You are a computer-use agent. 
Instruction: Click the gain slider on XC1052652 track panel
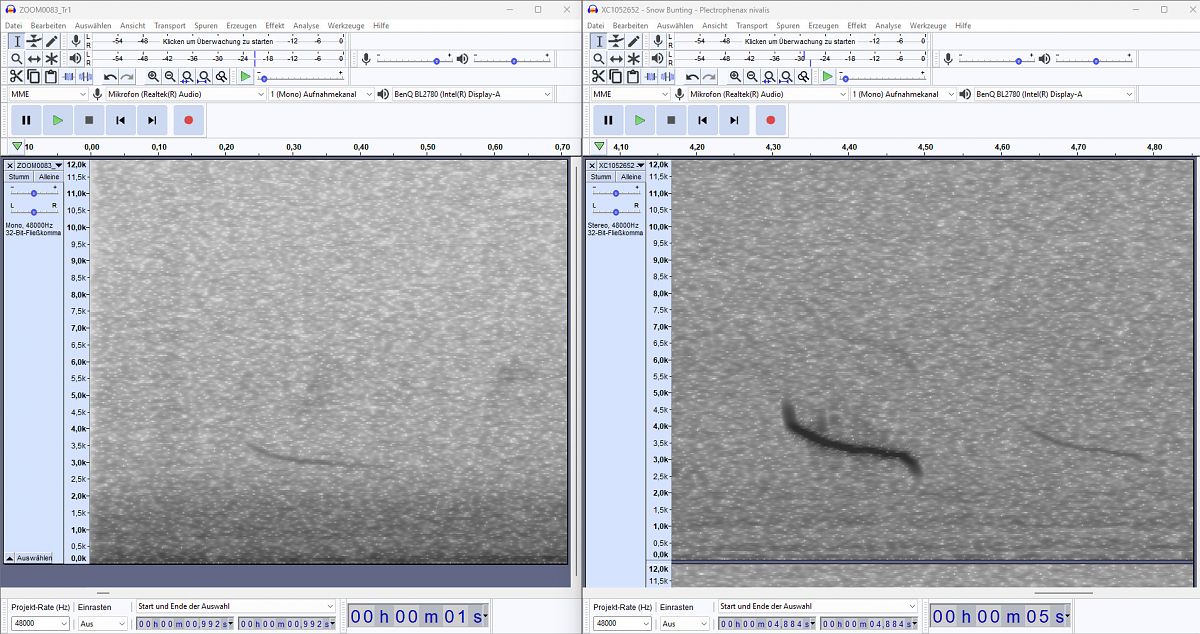[x=616, y=193]
